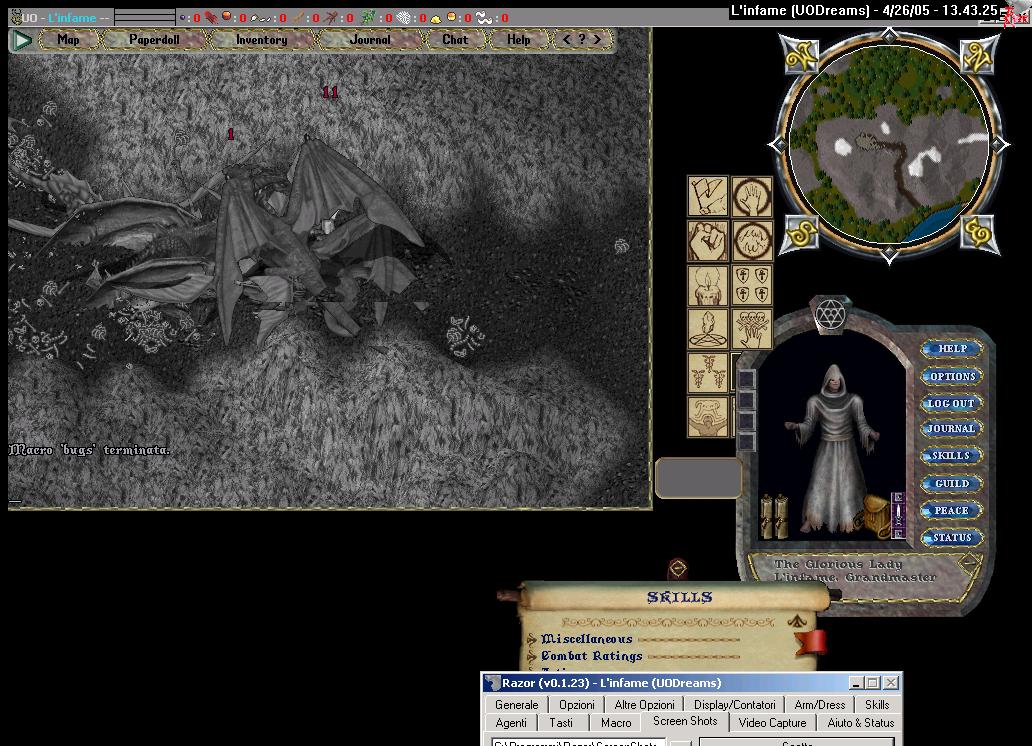Click the bottom-right gem of the radar compass
Screen dimensions: 1032x746
[979, 233]
